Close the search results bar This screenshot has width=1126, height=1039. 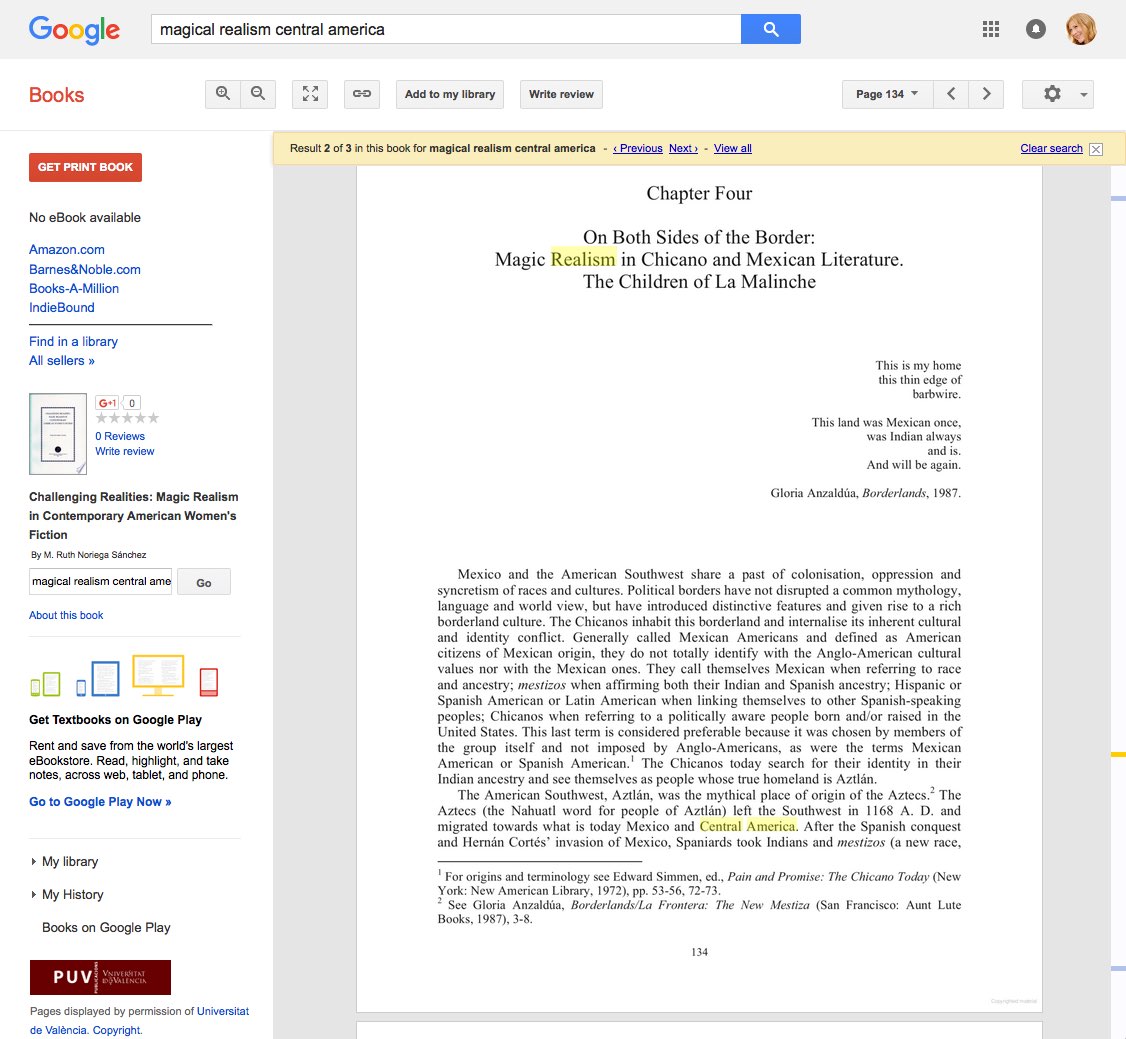click(1096, 149)
